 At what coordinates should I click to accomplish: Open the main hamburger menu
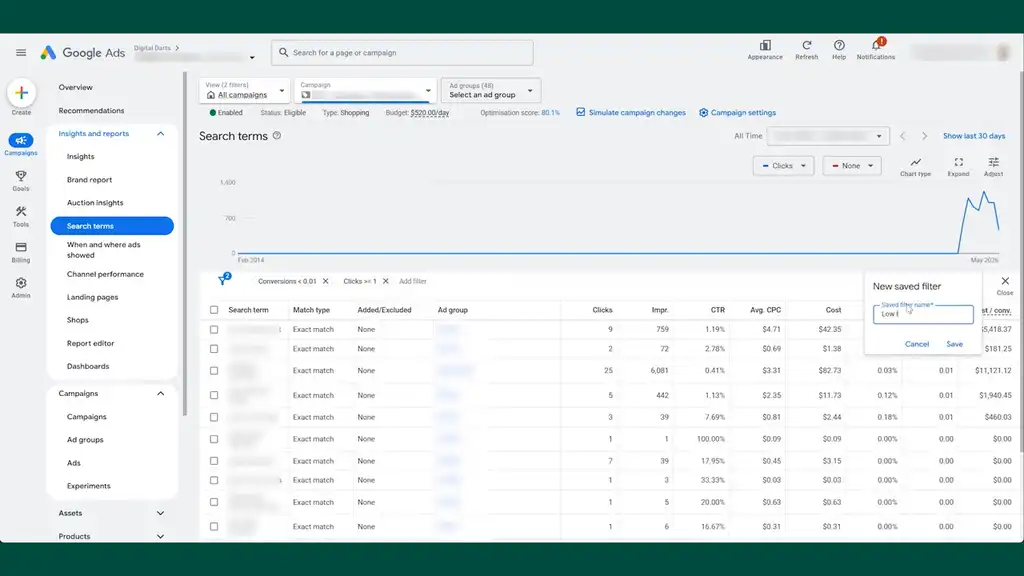coord(21,52)
